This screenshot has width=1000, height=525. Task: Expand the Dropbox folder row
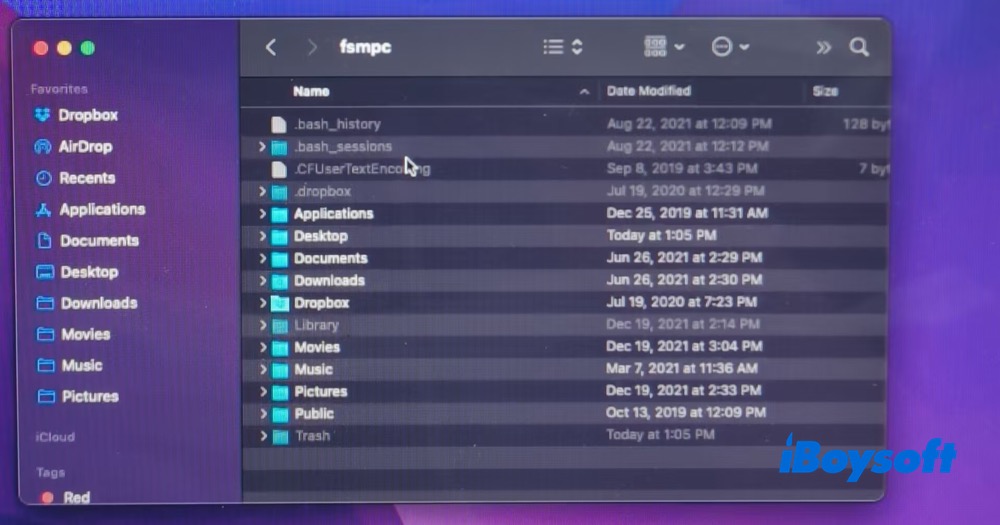262,303
